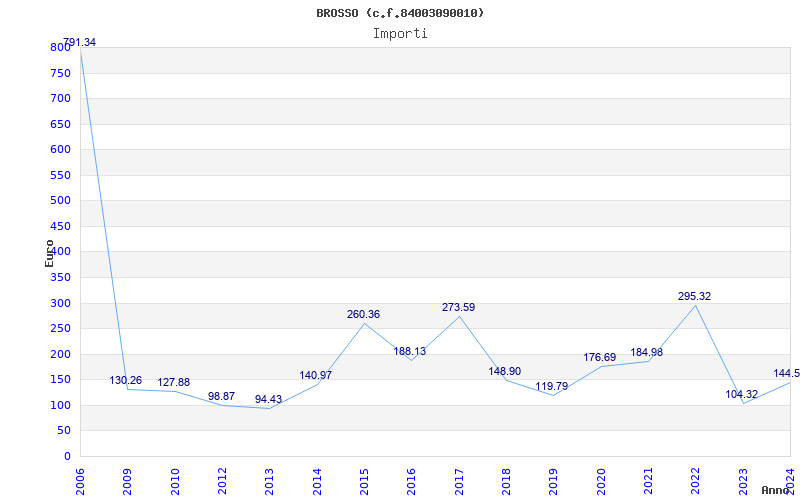Click the Euro y-axis title
This screenshot has height=500, width=800.
tap(49, 253)
